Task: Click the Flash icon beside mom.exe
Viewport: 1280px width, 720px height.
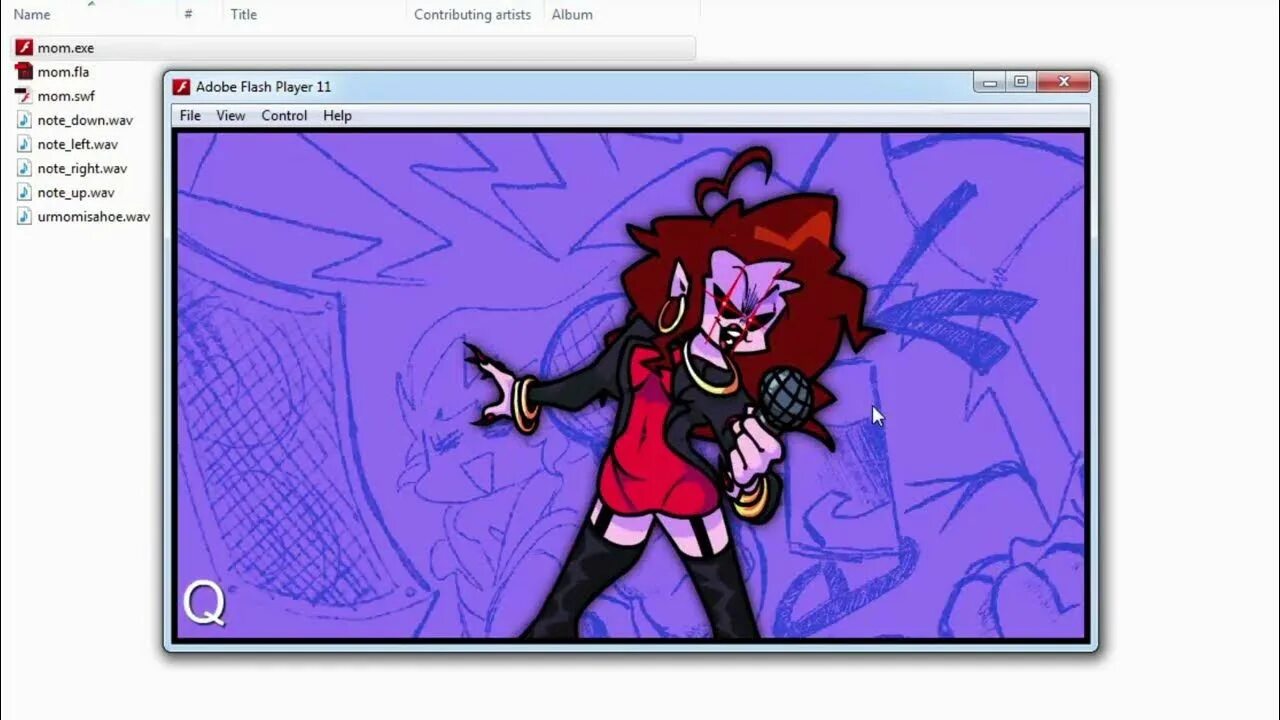Action: pyautogui.click(x=24, y=47)
